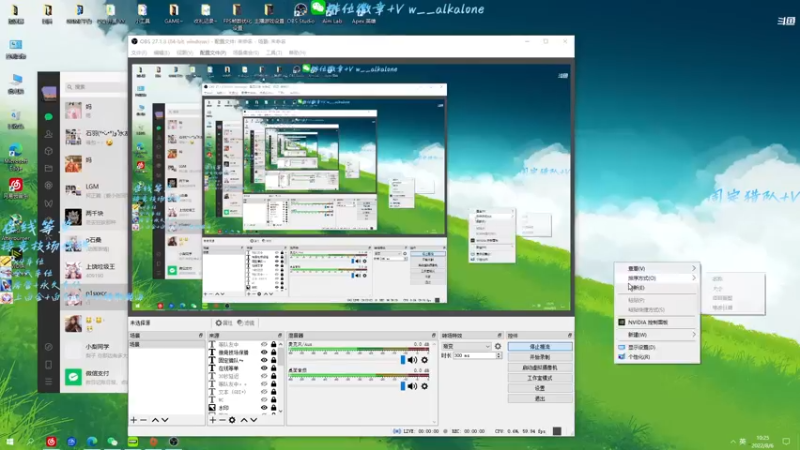This screenshot has width=800, height=450.
Task: Mute the desktop audio channel
Action: [x=412, y=386]
